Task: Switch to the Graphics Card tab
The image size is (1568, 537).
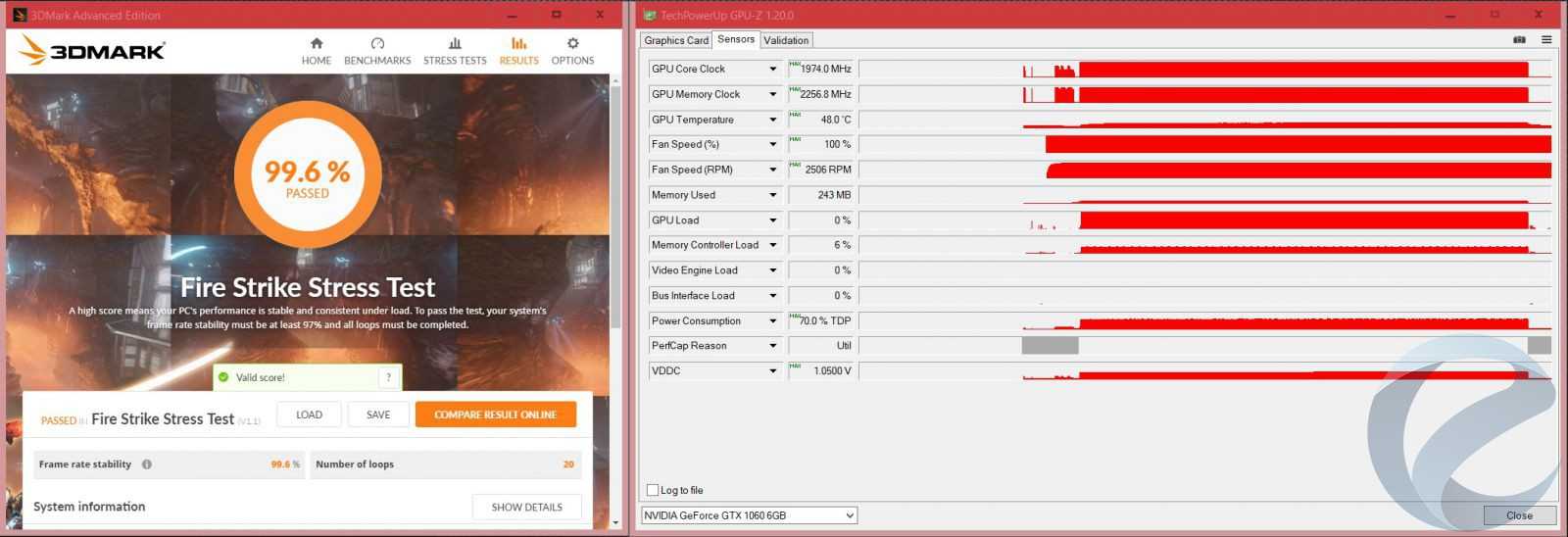Action: click(676, 40)
